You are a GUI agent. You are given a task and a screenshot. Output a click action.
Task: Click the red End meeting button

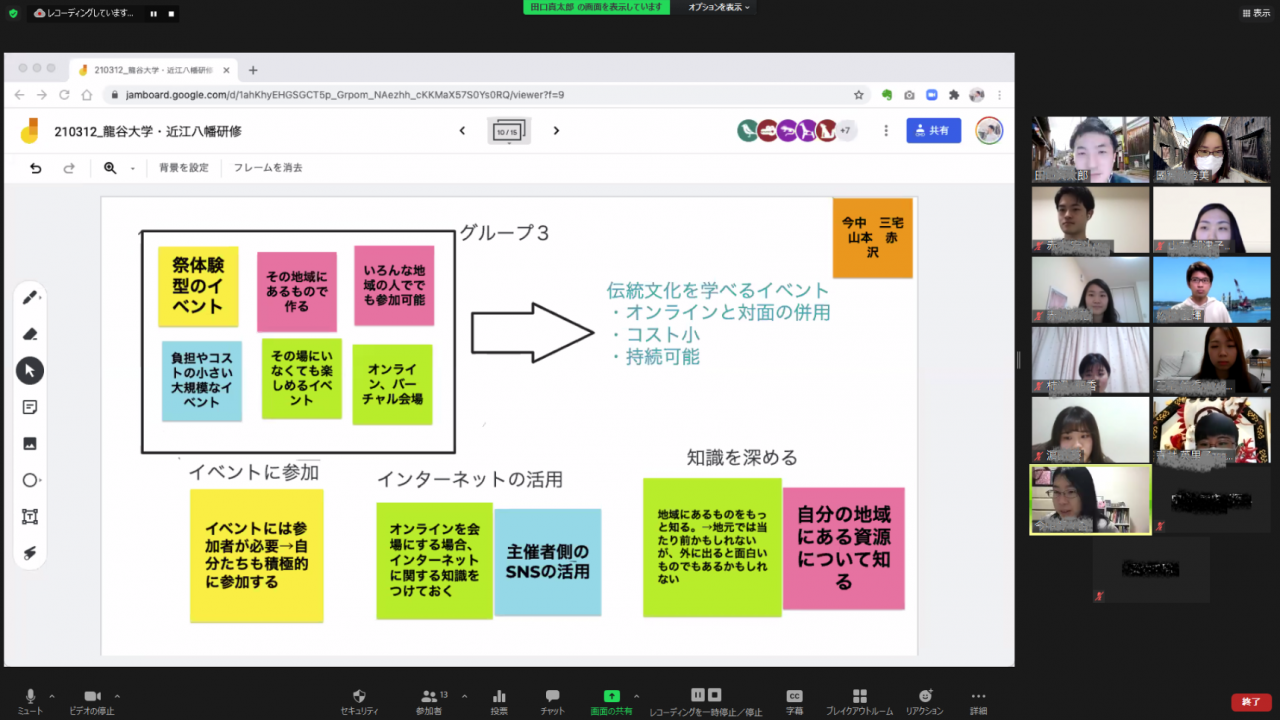[1251, 702]
